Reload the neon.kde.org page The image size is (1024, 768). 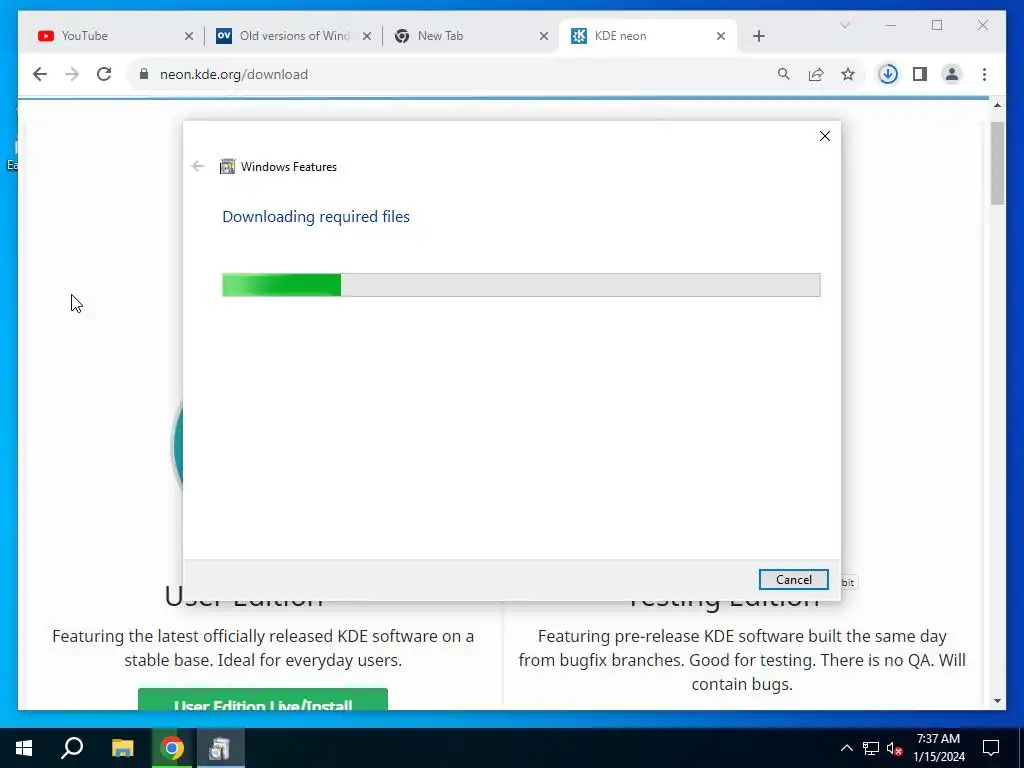coord(104,74)
